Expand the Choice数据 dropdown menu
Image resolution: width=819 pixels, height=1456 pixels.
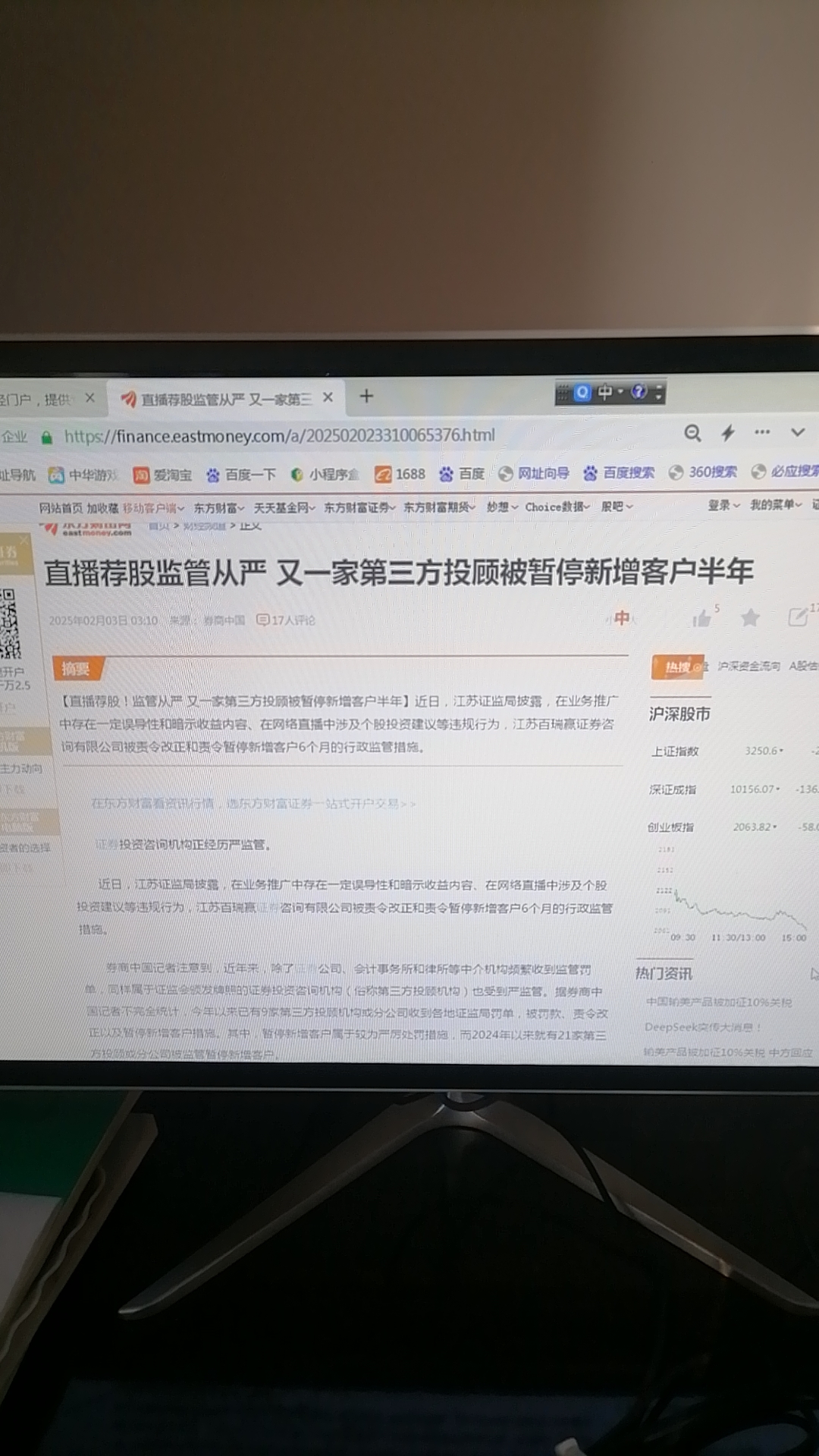557,507
